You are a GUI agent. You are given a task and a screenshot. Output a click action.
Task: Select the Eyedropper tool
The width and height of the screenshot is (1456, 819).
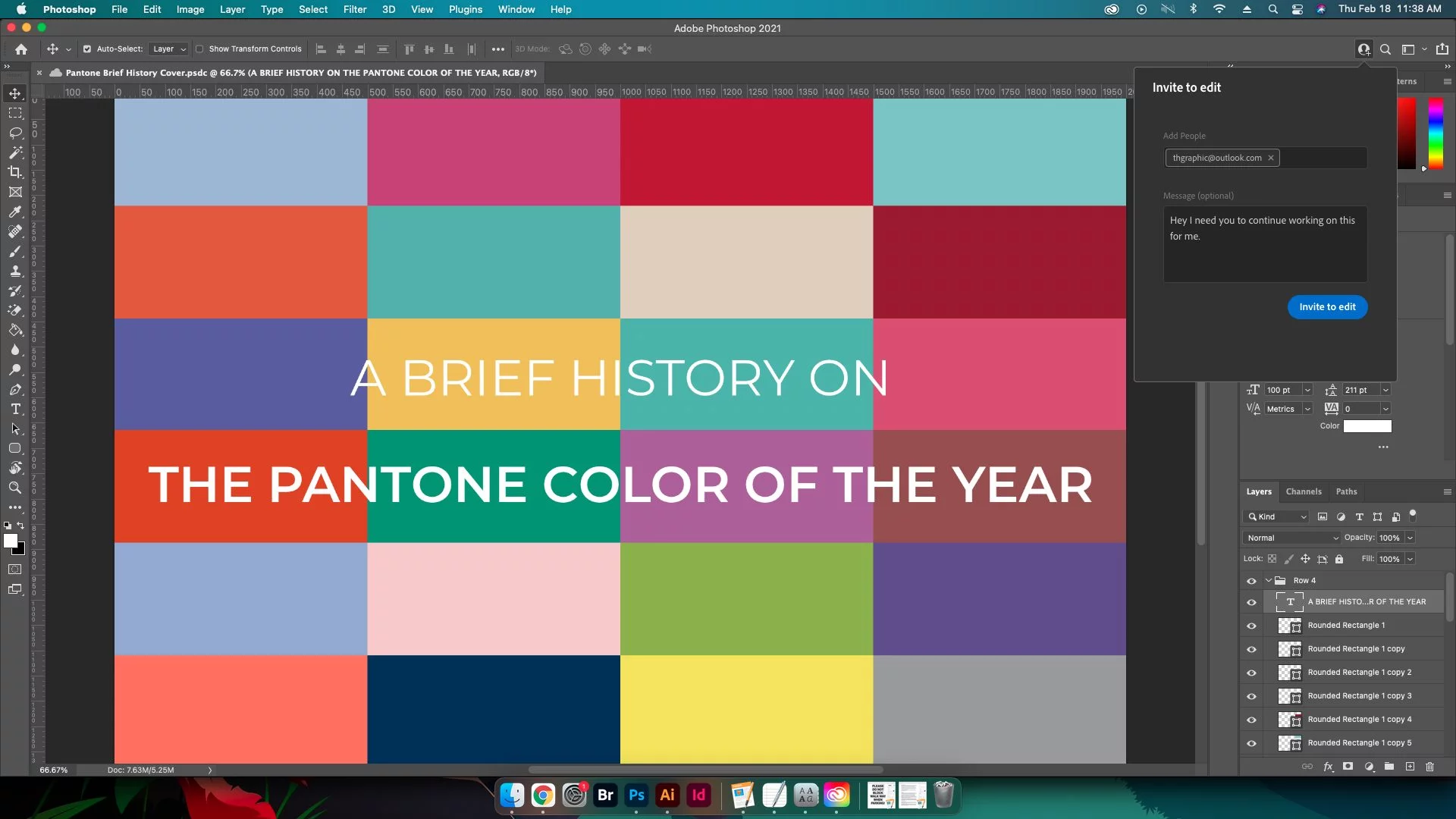pos(15,212)
